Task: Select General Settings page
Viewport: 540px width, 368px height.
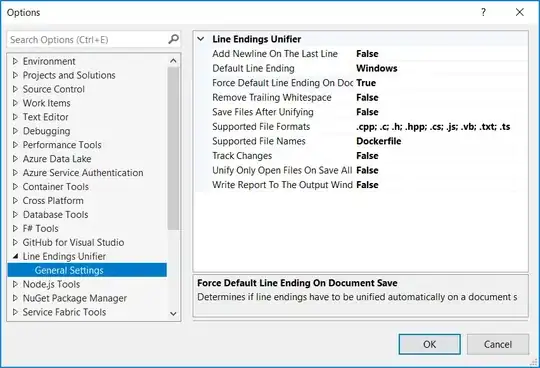Action: pyautogui.click(x=87, y=270)
